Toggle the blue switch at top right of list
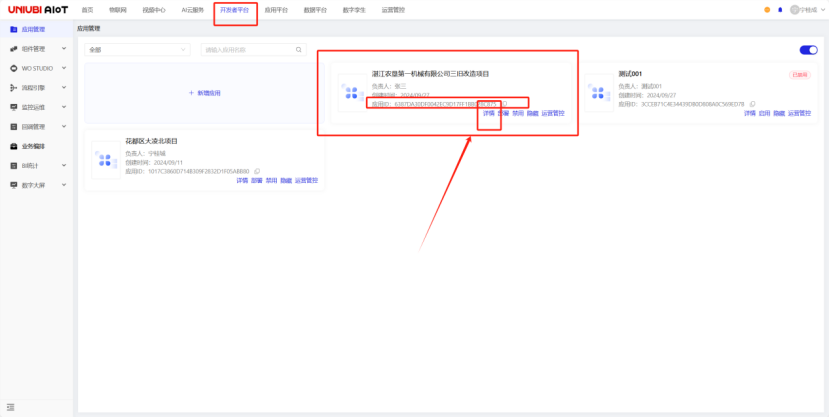Viewport: 829px width, 418px height. [808, 50]
